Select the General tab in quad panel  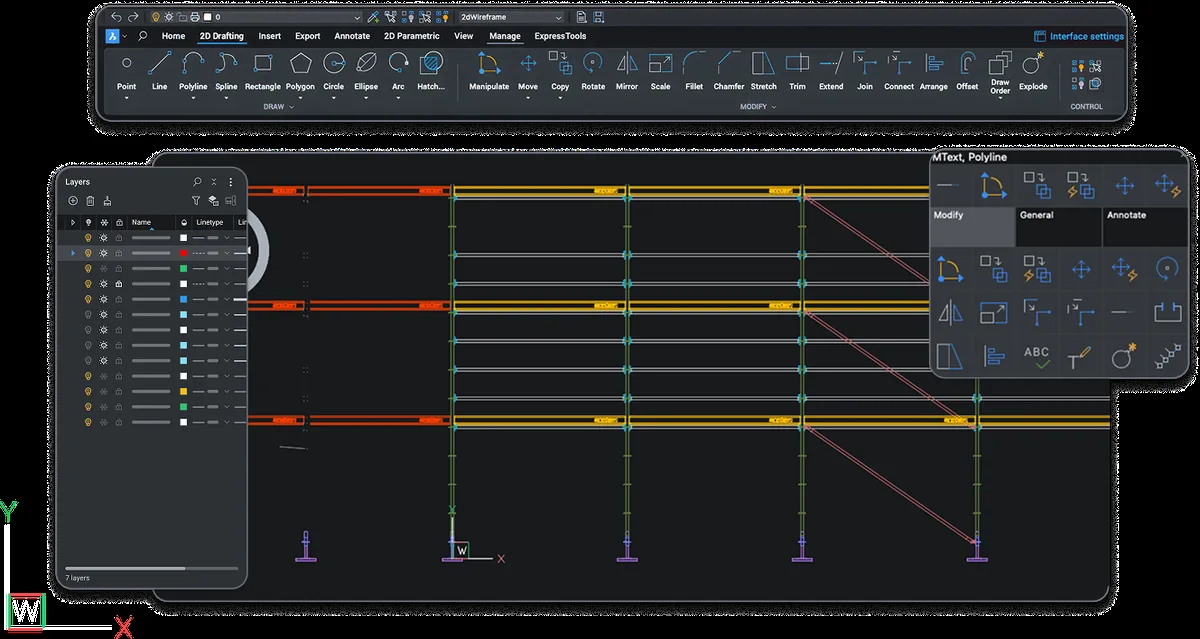coord(1059,226)
